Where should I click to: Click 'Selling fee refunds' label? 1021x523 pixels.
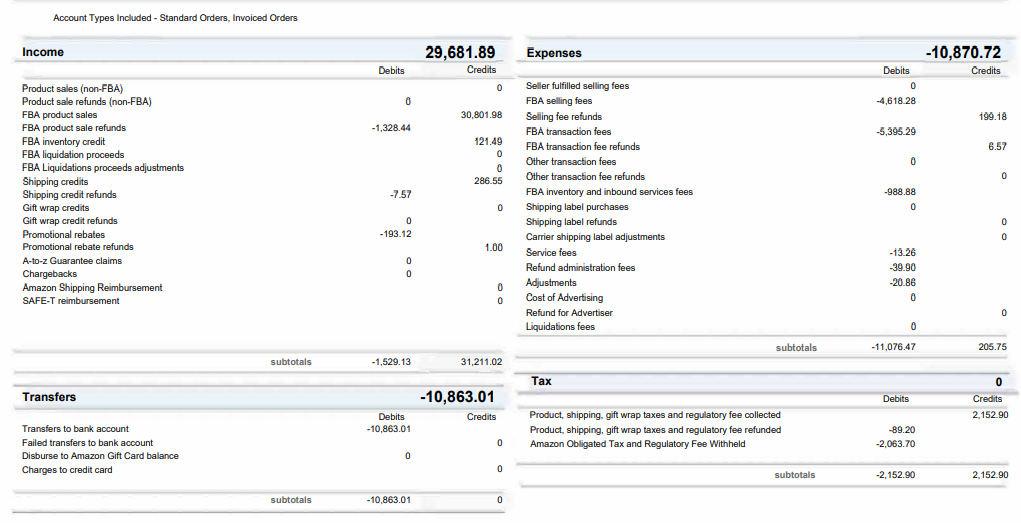tap(564, 117)
